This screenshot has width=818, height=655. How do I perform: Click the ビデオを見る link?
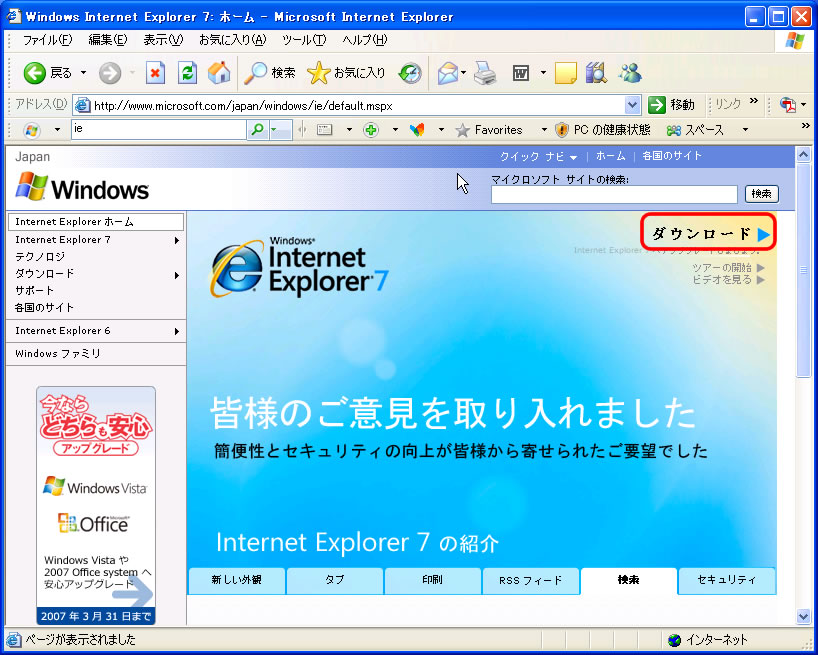(x=728, y=280)
